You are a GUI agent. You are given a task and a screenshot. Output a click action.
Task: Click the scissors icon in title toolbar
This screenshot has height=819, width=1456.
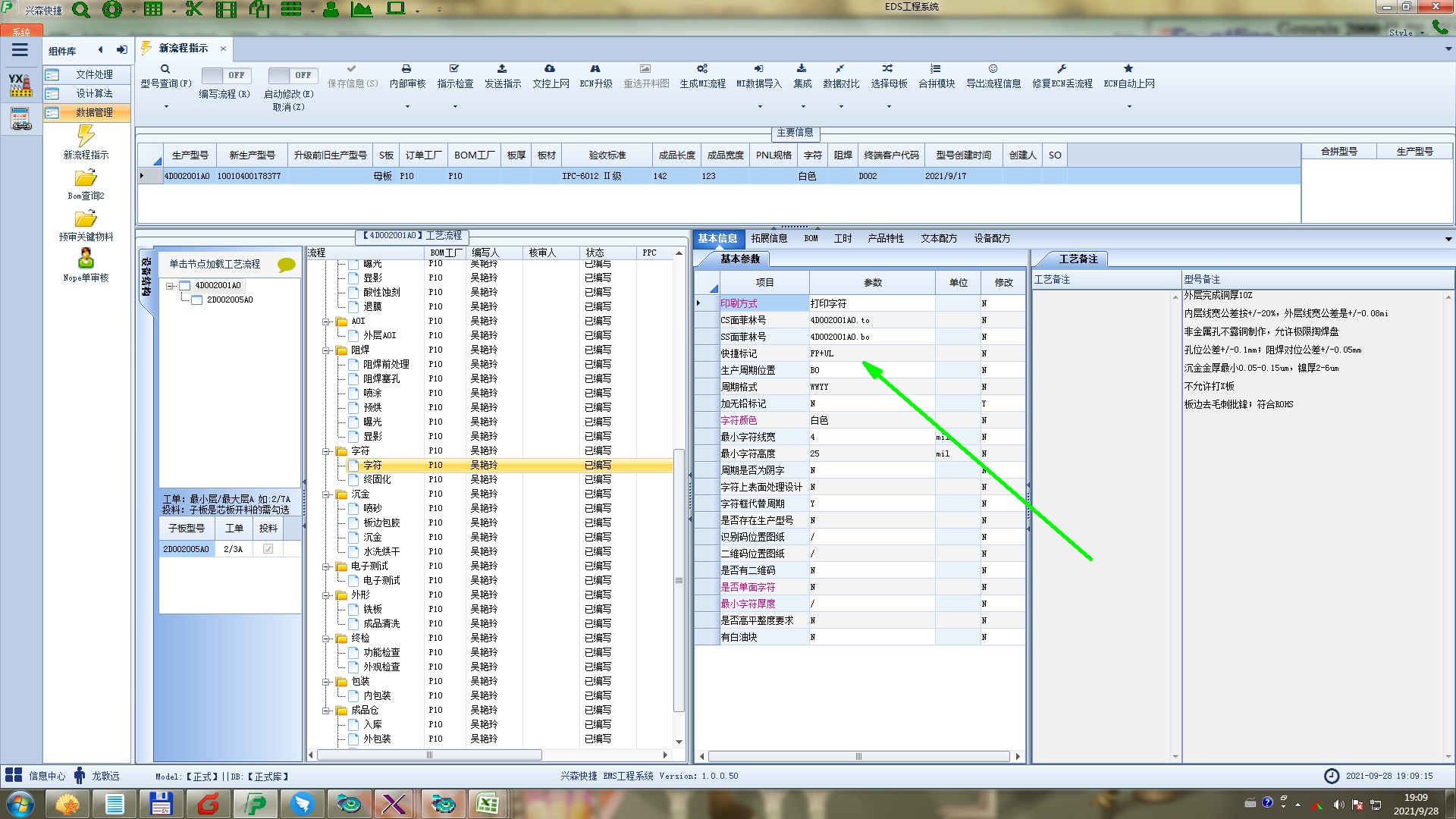click(x=193, y=9)
